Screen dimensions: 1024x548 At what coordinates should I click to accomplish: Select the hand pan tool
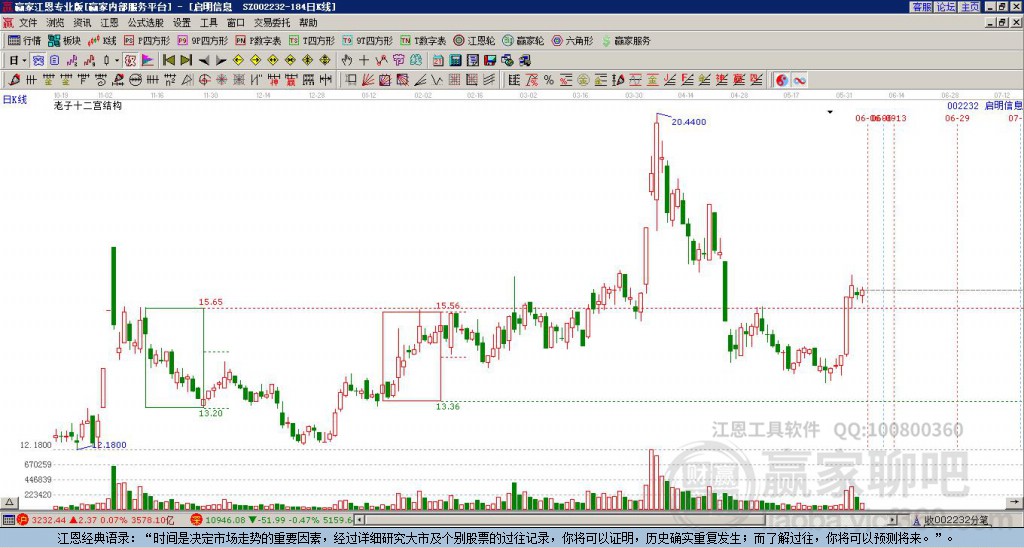point(346,60)
